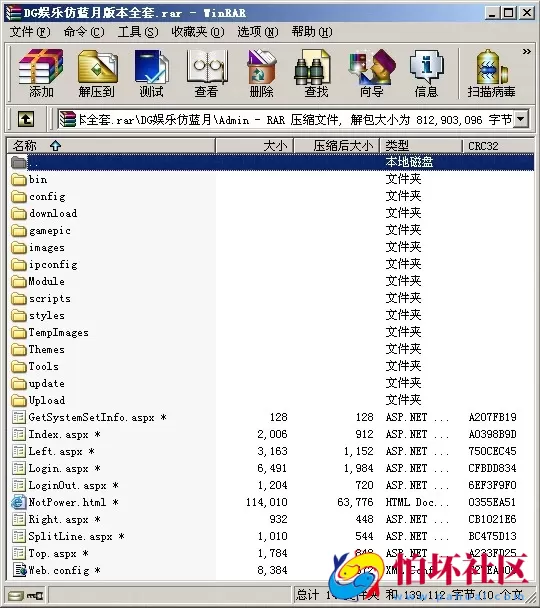The width and height of the screenshot is (540, 608).
Task: Sort by the 名称 column header
Action: click(111, 146)
